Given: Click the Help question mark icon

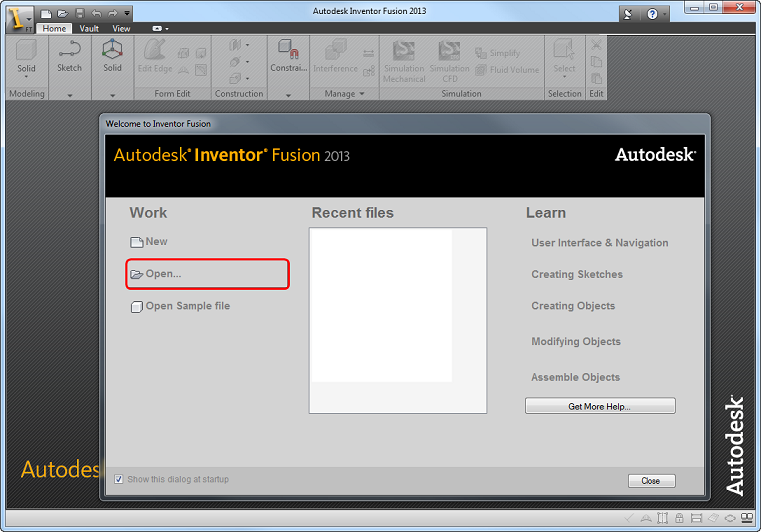Looking at the screenshot, I should point(652,14).
